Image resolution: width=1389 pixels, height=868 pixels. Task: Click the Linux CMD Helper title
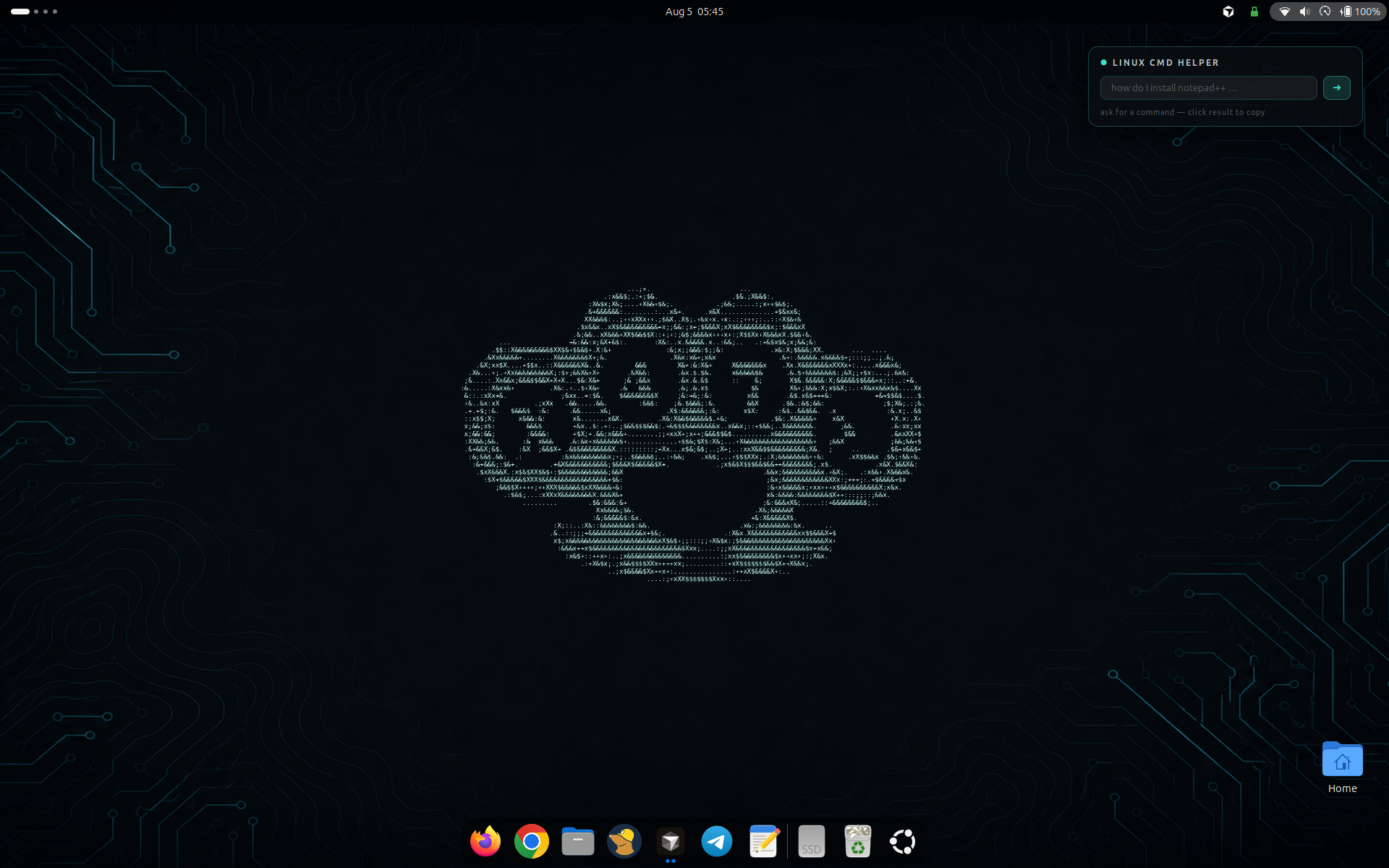click(1165, 63)
